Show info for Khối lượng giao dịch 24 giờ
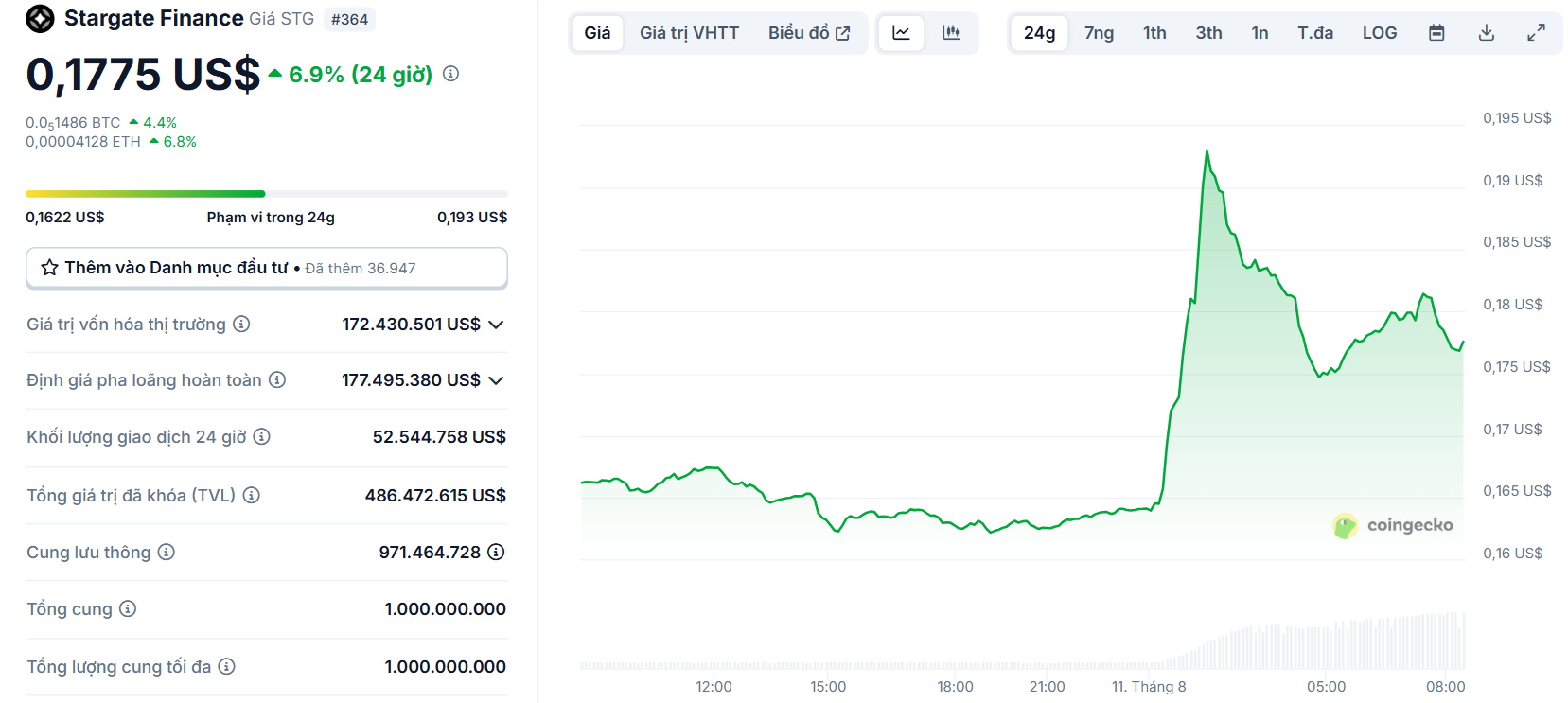The image size is (1568, 703). tap(262, 436)
